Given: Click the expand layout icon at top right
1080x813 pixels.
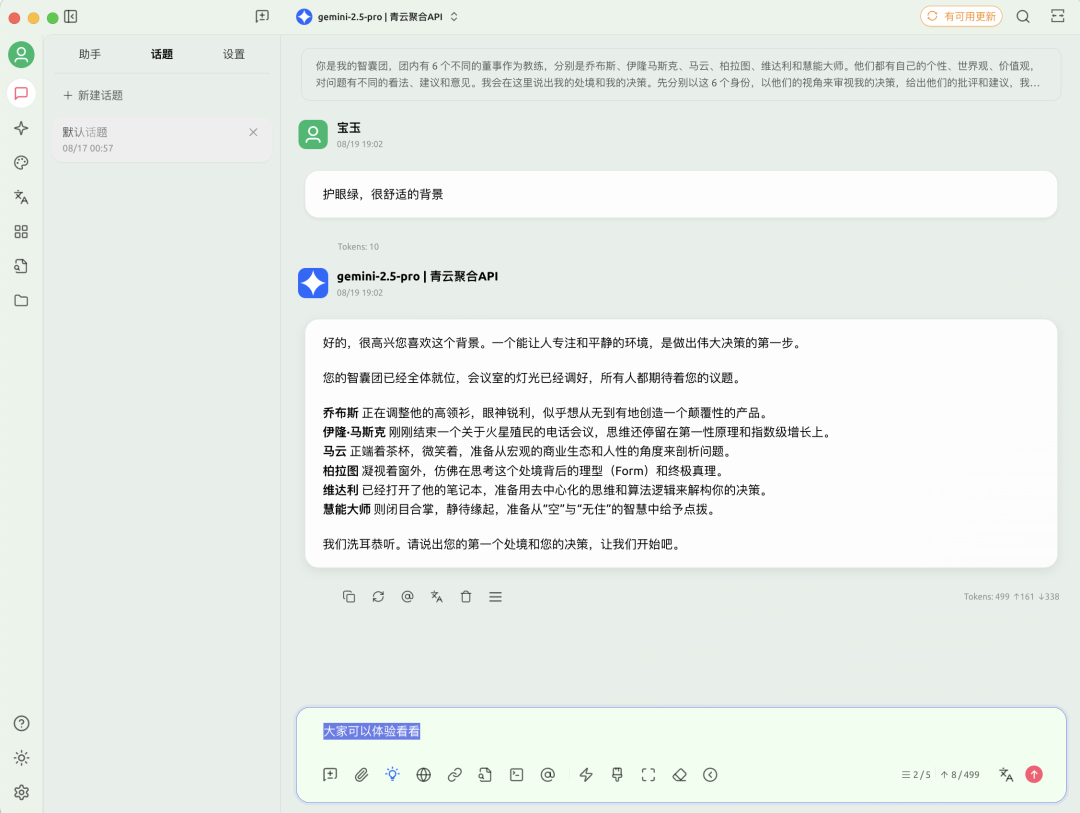Looking at the screenshot, I should coord(1057,17).
